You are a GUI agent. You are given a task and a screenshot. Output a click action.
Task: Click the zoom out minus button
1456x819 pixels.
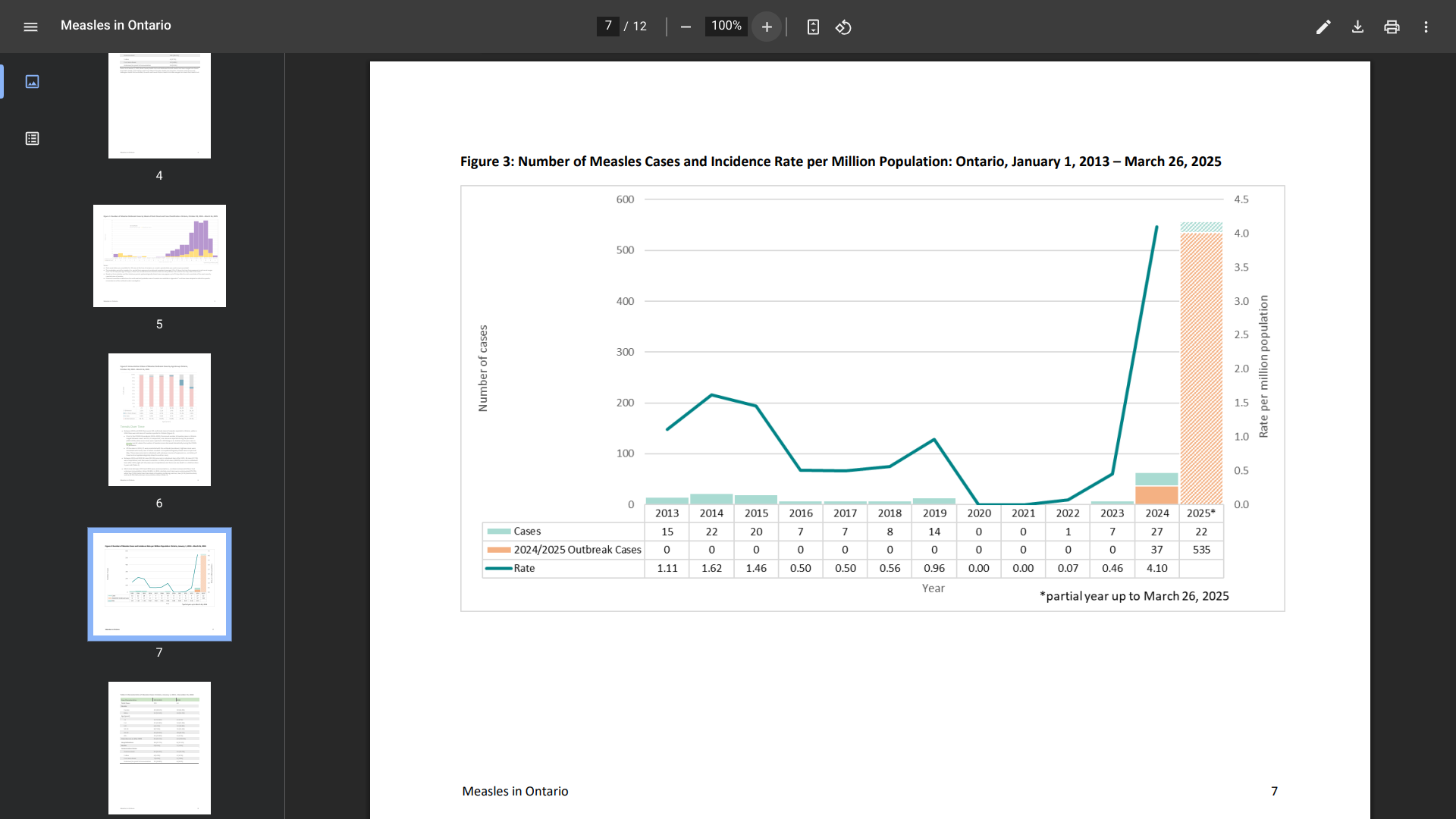686,27
